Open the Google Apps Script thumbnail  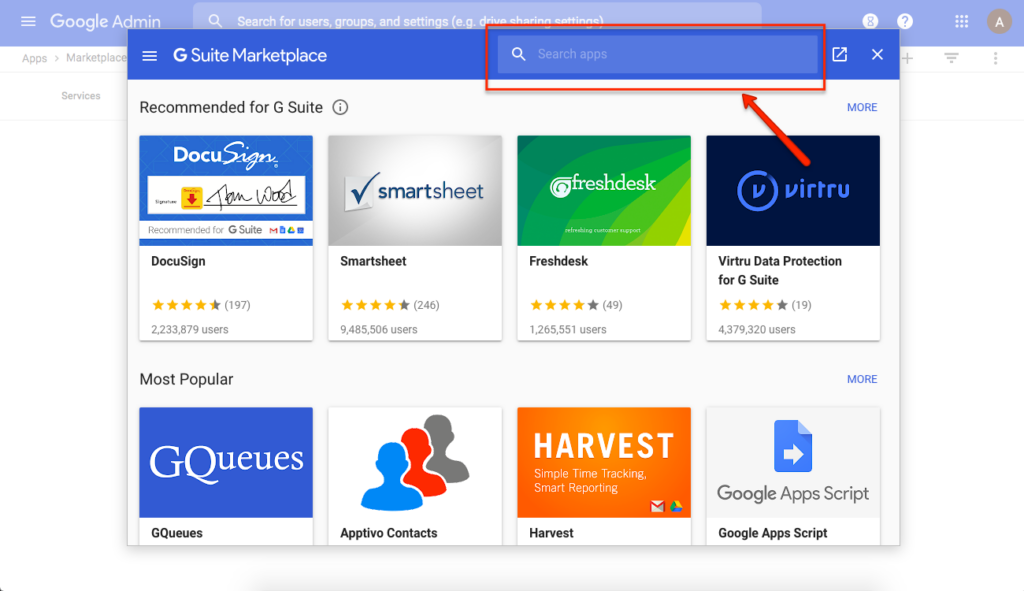pos(793,462)
